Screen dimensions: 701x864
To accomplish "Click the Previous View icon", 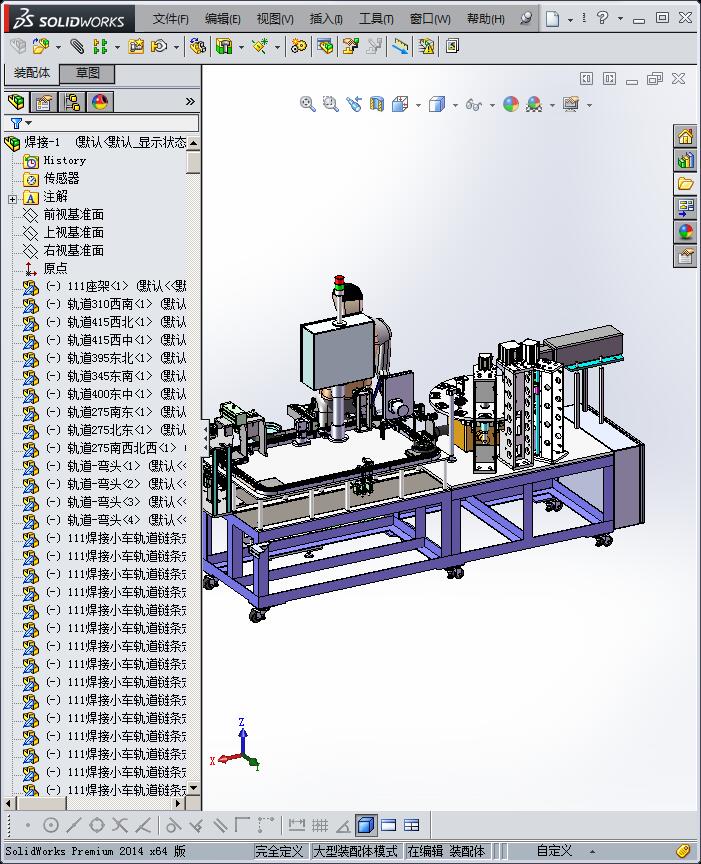I will (x=354, y=104).
